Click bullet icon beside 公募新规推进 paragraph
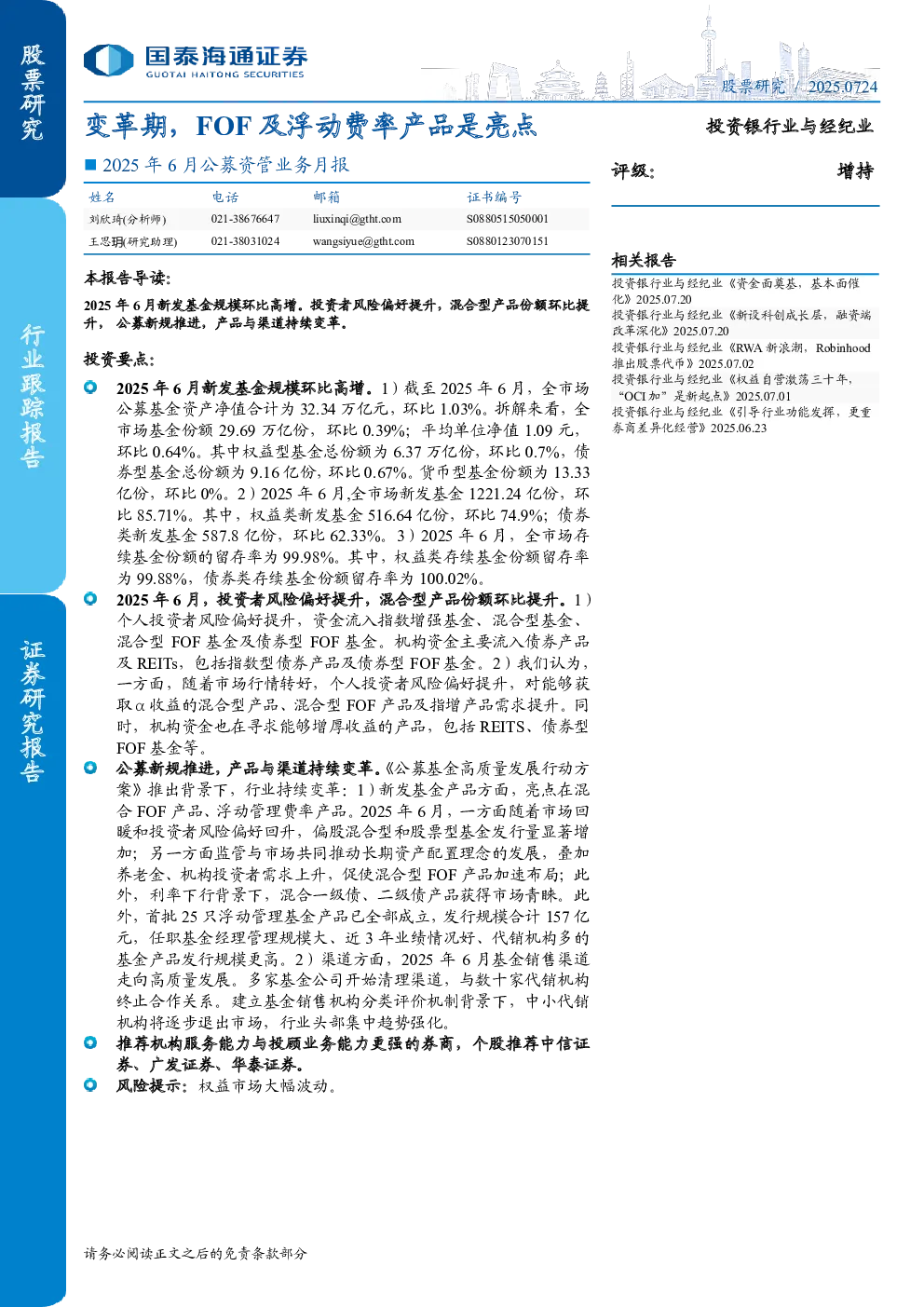924x1307 pixels. tap(90, 769)
